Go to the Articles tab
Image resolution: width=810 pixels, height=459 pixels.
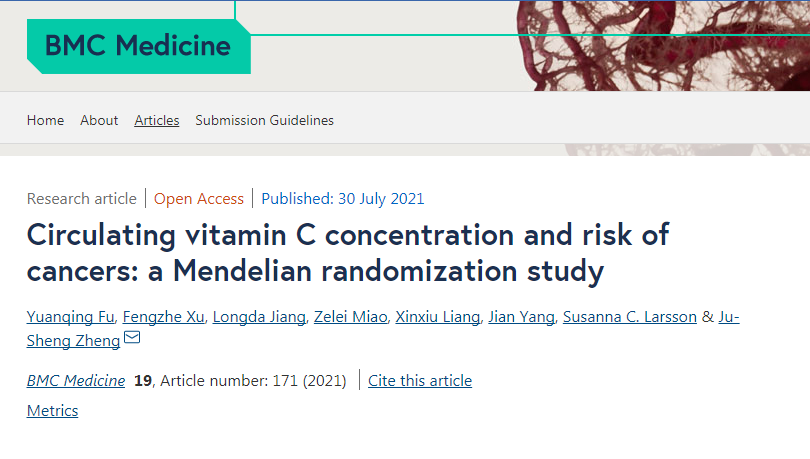[x=157, y=120]
